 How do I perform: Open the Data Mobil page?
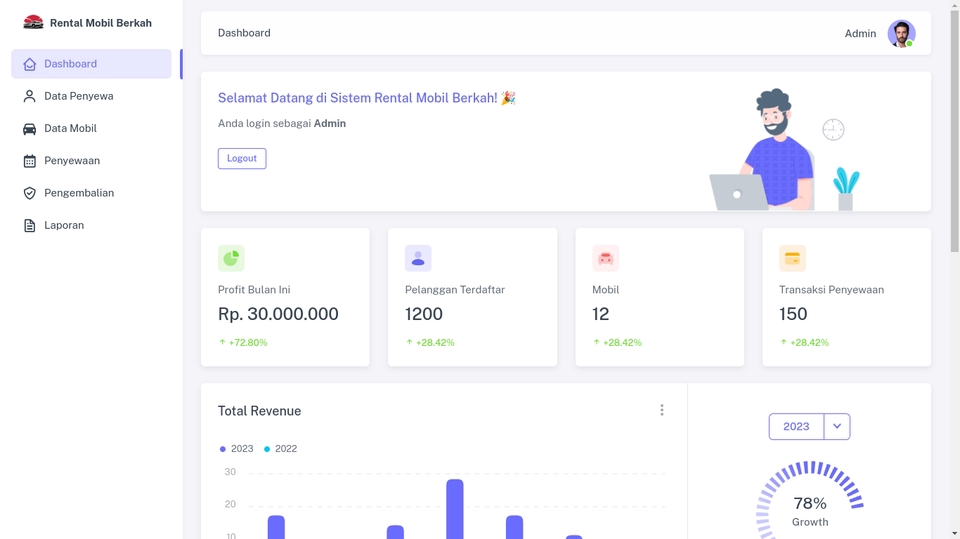tap(70, 128)
